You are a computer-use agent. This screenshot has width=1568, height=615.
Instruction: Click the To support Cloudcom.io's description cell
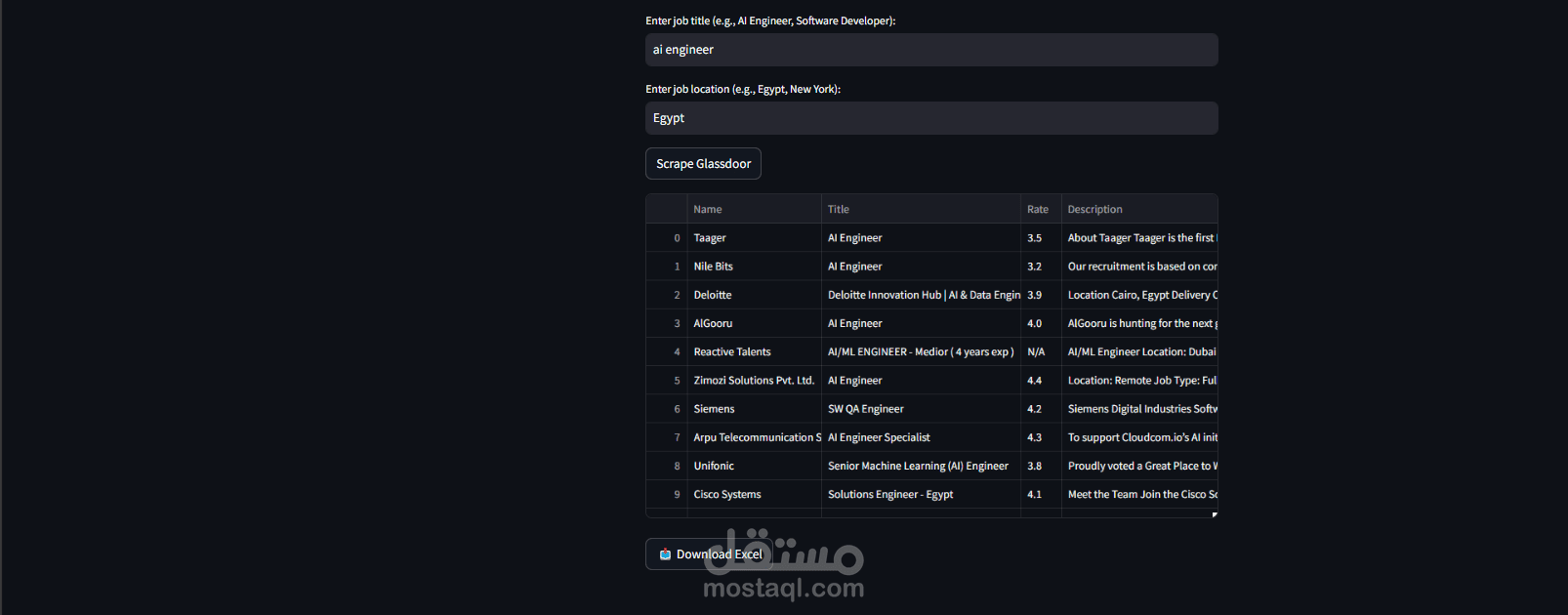[x=1139, y=437]
